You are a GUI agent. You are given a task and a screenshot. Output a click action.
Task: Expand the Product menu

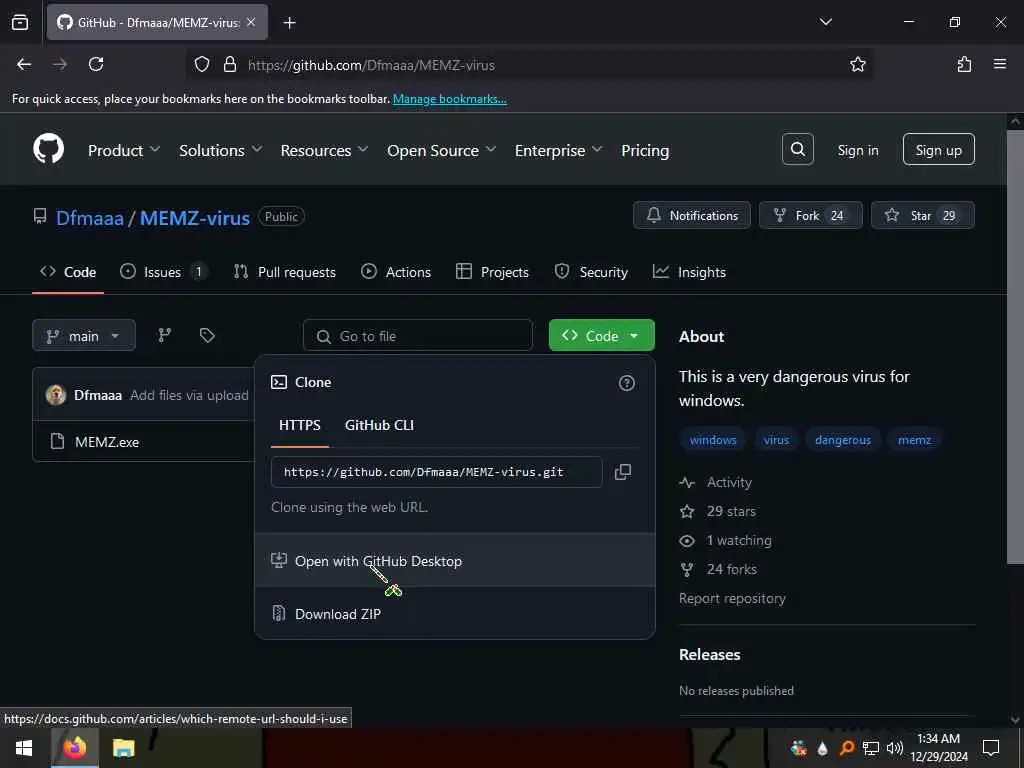124,150
